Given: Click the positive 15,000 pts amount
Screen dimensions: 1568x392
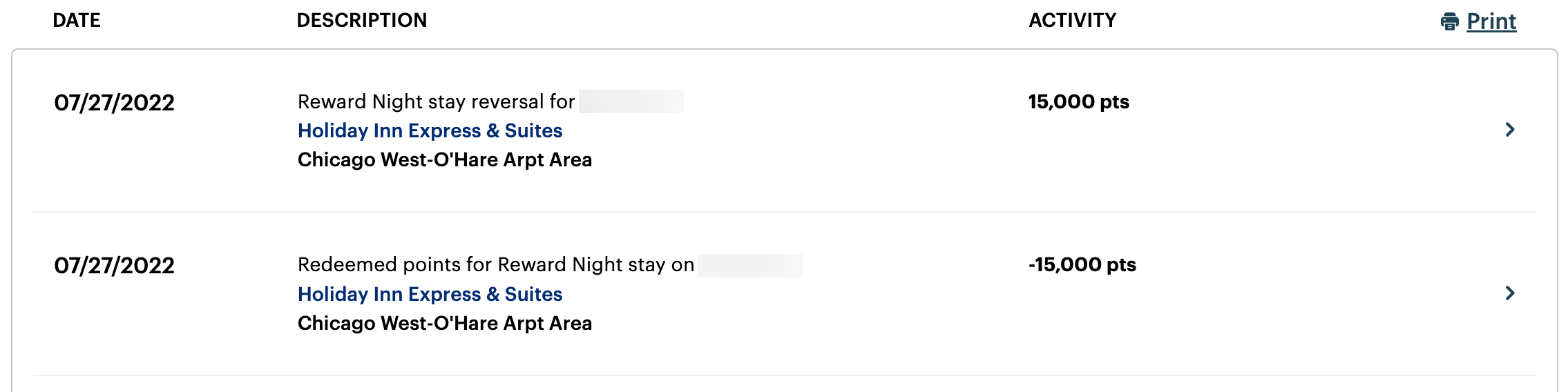Looking at the screenshot, I should pos(1078,102).
